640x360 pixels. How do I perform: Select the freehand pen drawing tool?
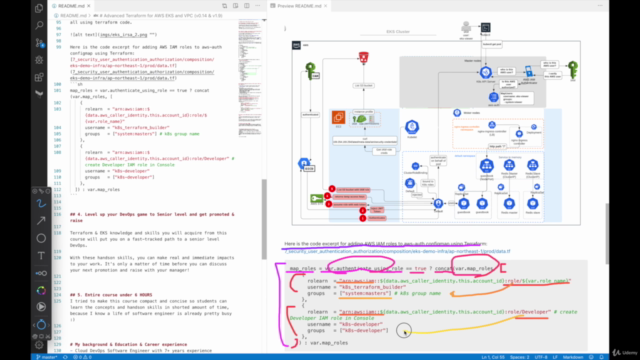point(41,203)
